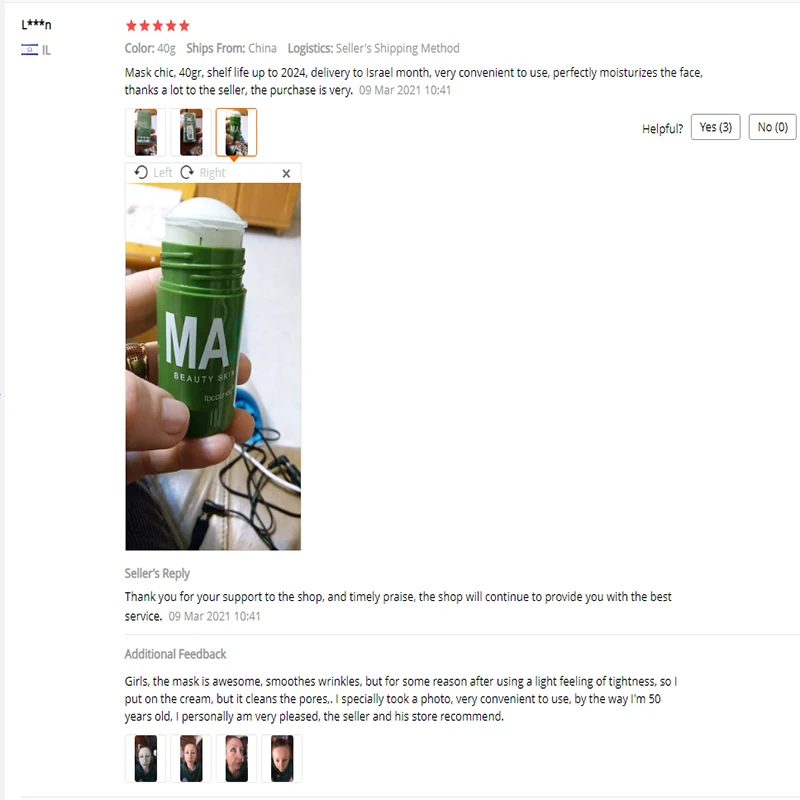Close the enlarged review photo viewer
Image resolution: width=800 pixels, height=800 pixels.
tap(286, 173)
